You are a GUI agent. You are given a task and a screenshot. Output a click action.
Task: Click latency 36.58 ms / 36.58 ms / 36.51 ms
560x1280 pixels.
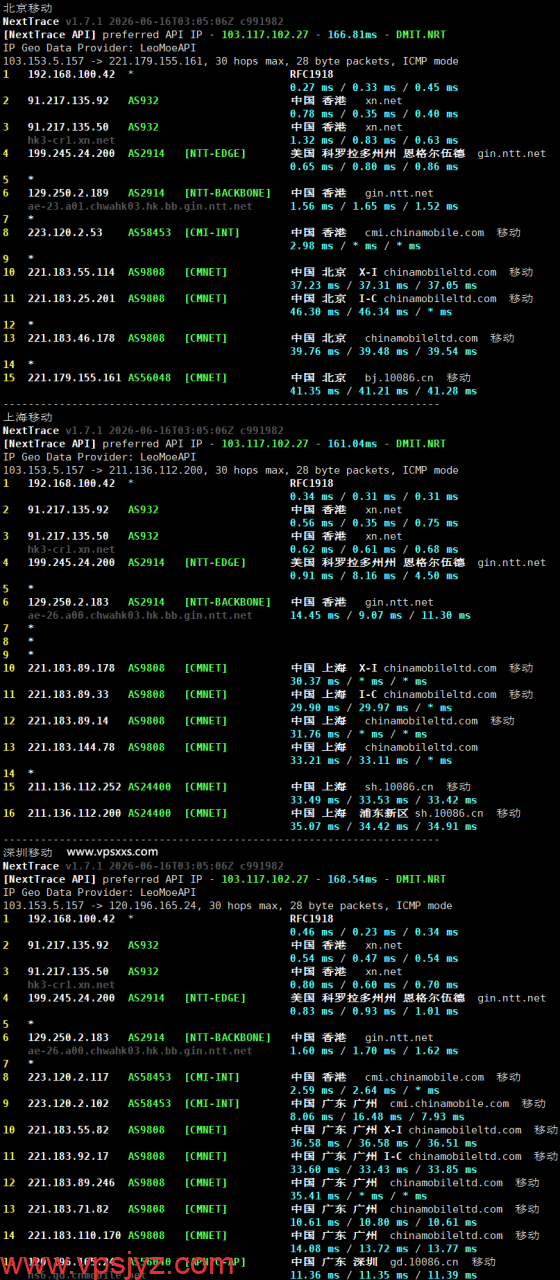pyautogui.click(x=384, y=1143)
